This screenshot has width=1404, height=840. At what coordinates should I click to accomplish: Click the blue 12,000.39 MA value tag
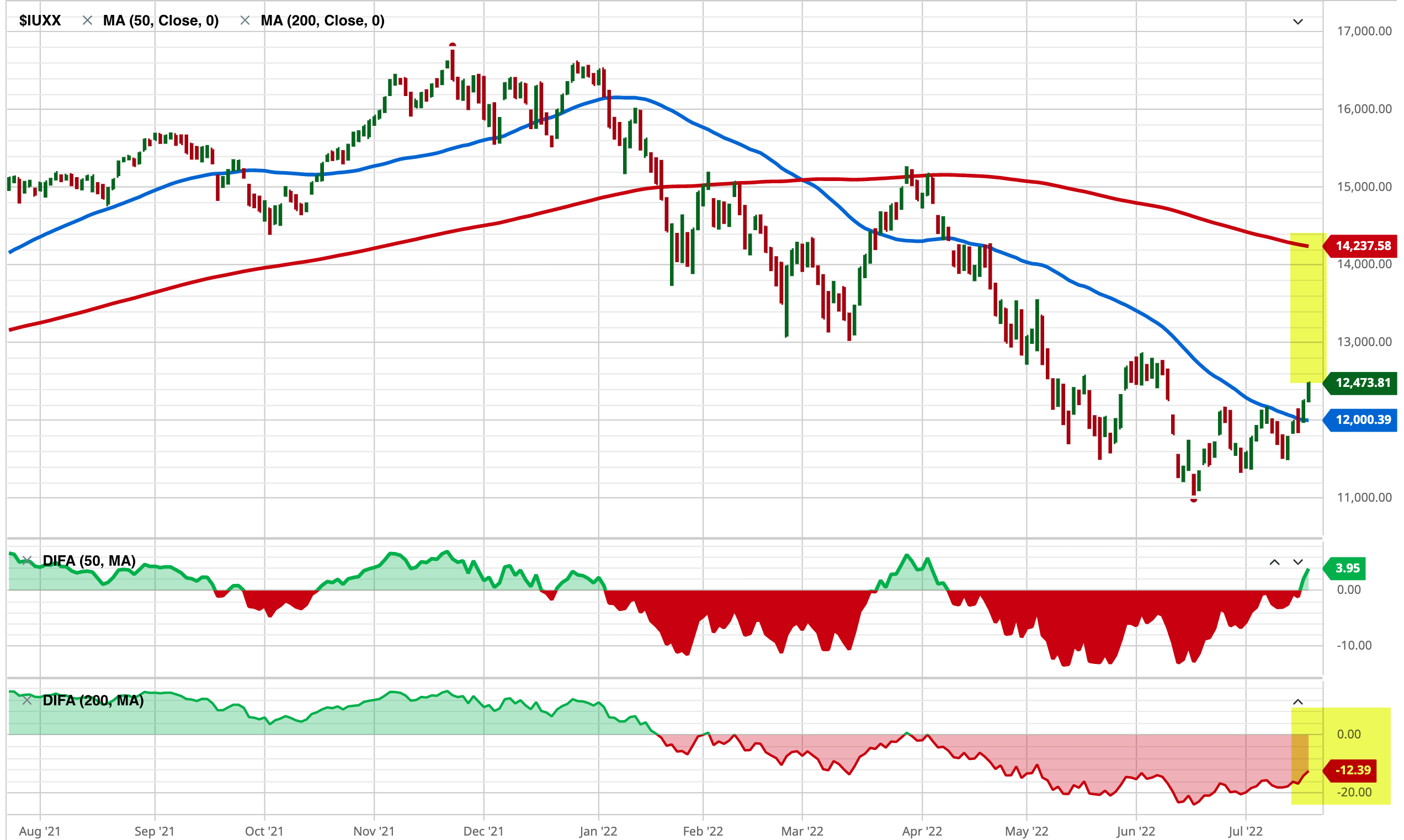click(x=1362, y=420)
